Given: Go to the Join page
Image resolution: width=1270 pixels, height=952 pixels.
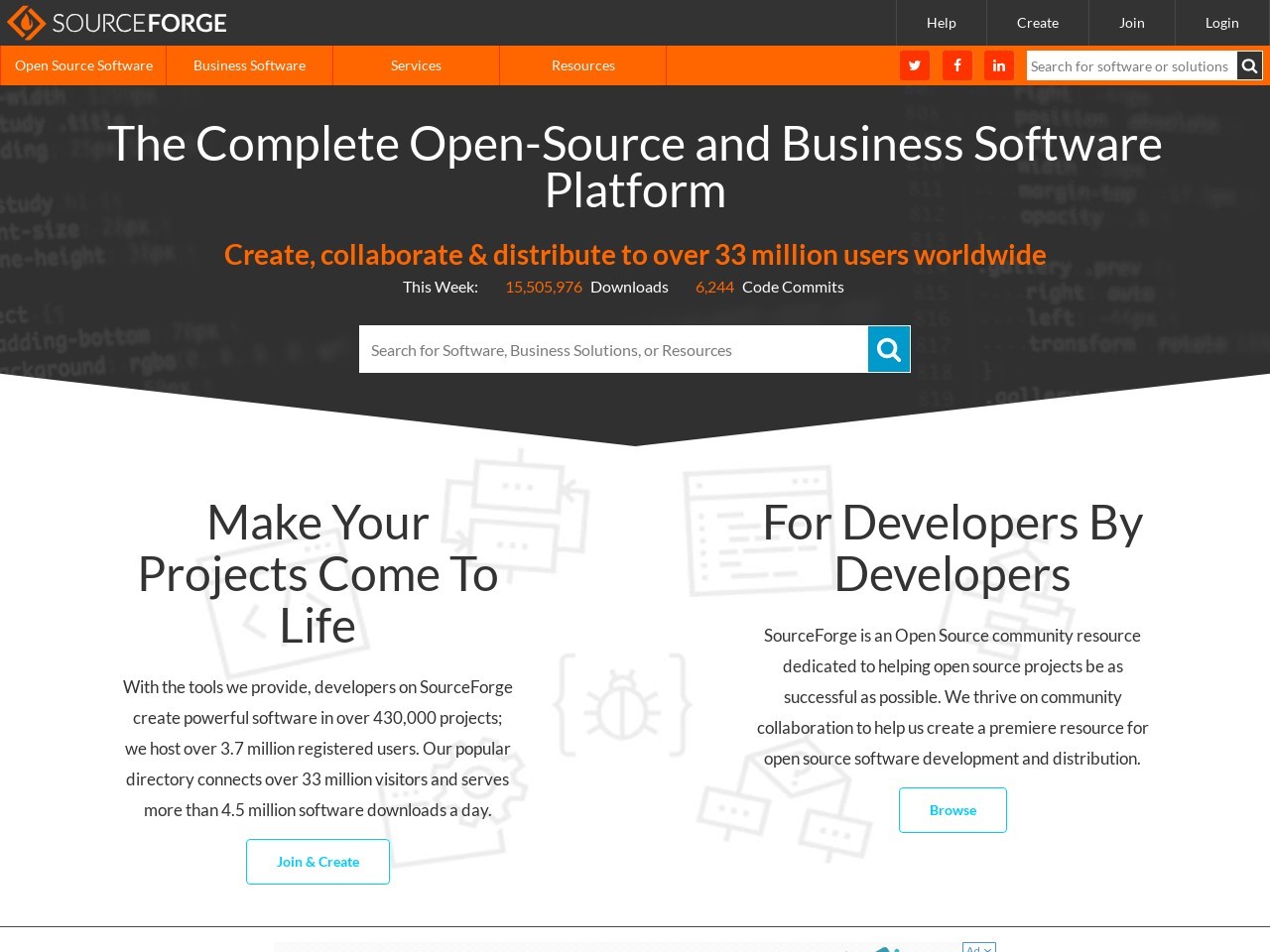Looking at the screenshot, I should click(1132, 23).
